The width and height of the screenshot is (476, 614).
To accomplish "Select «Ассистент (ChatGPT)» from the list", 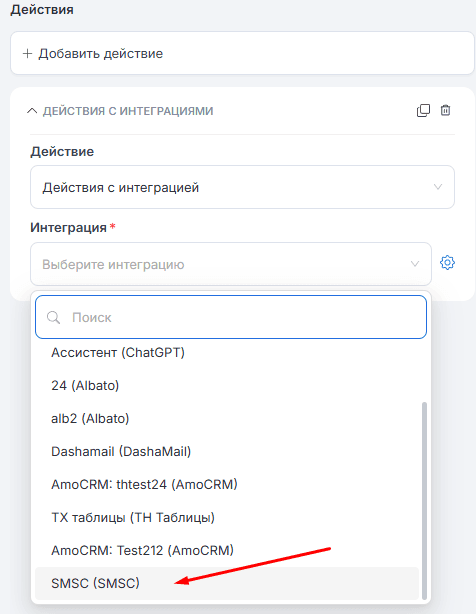I will point(227,352).
